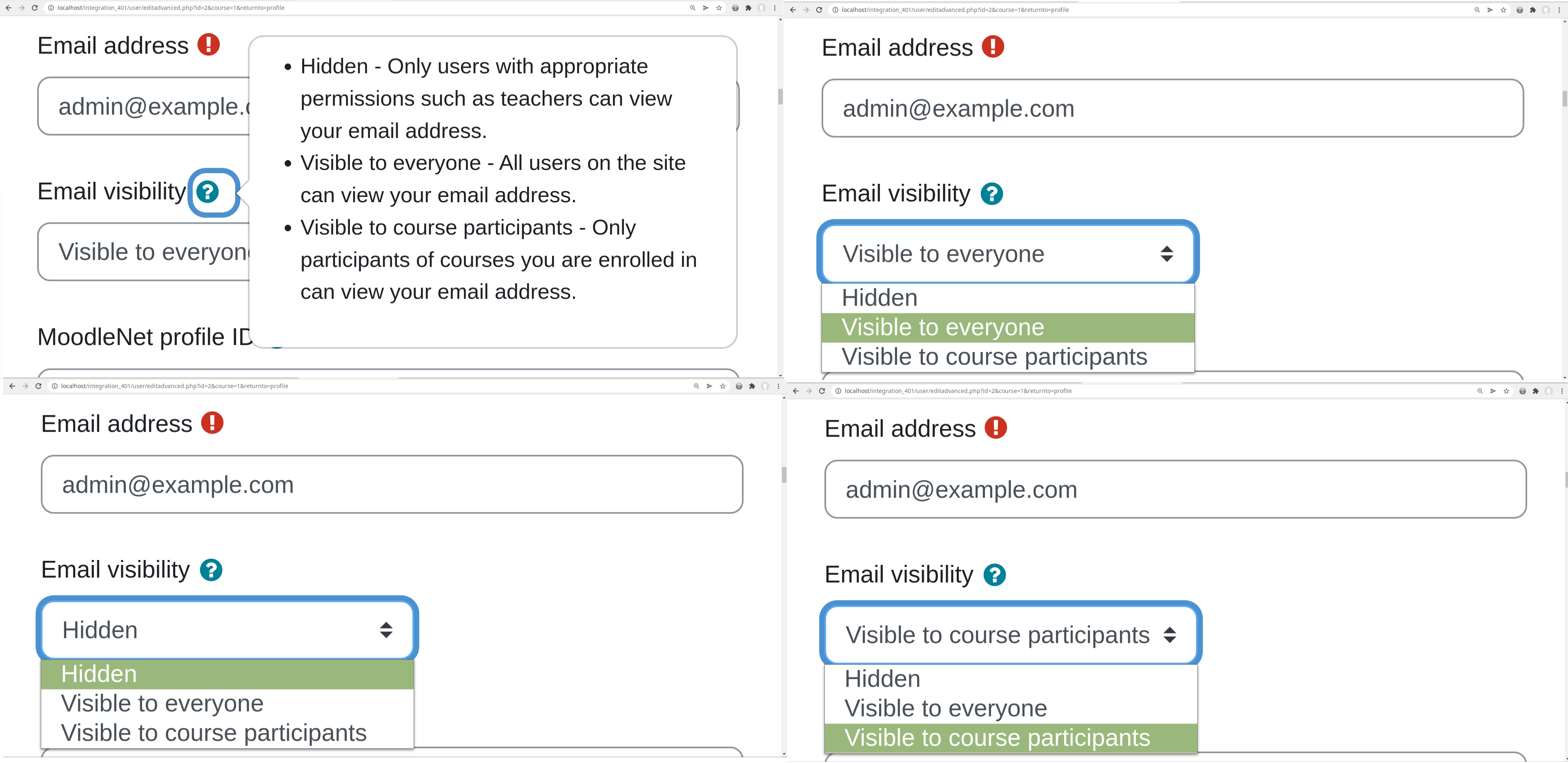Bookmark the page in the window with 'Hidden' selected
1568x763 pixels.
(722, 386)
